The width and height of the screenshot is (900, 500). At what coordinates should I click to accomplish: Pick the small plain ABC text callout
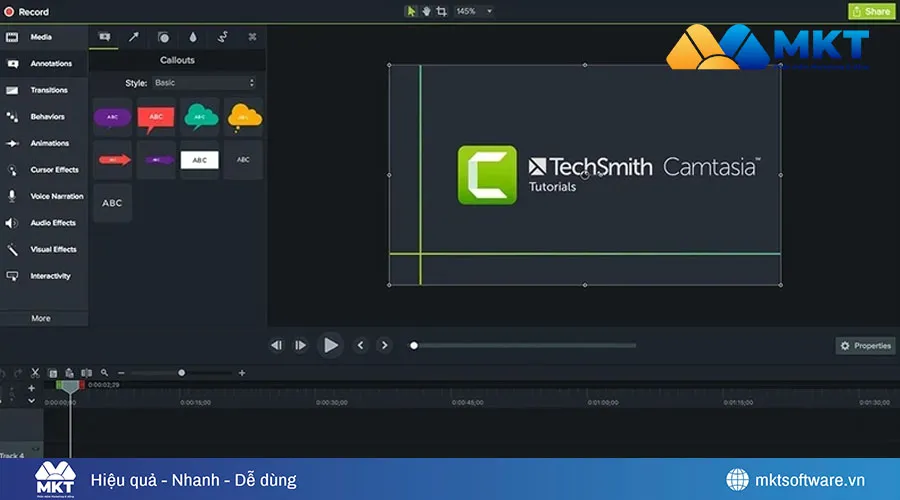[x=244, y=160]
